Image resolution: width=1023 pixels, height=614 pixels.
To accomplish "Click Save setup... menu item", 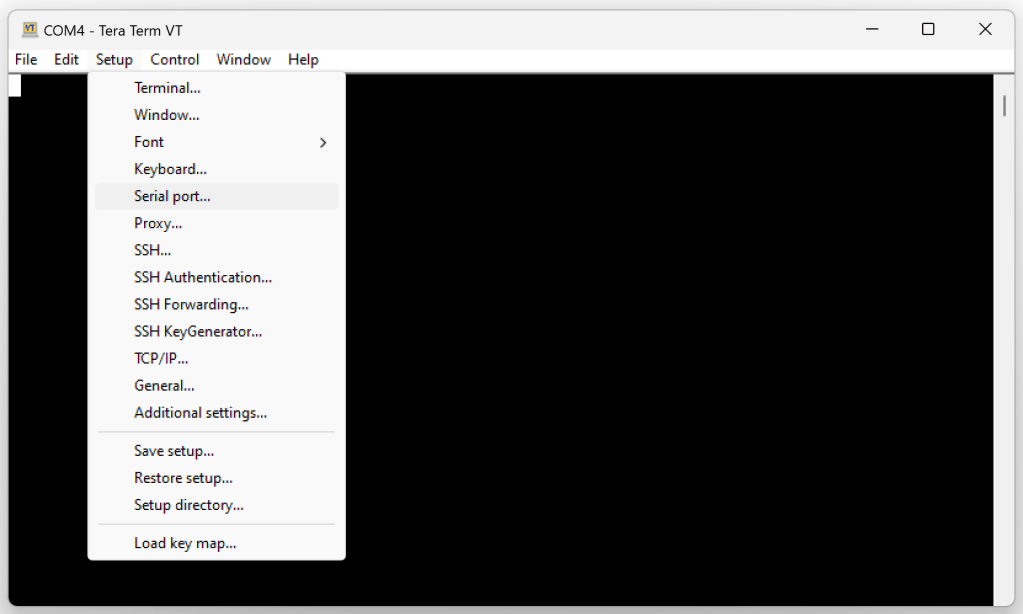I will pyautogui.click(x=174, y=451).
